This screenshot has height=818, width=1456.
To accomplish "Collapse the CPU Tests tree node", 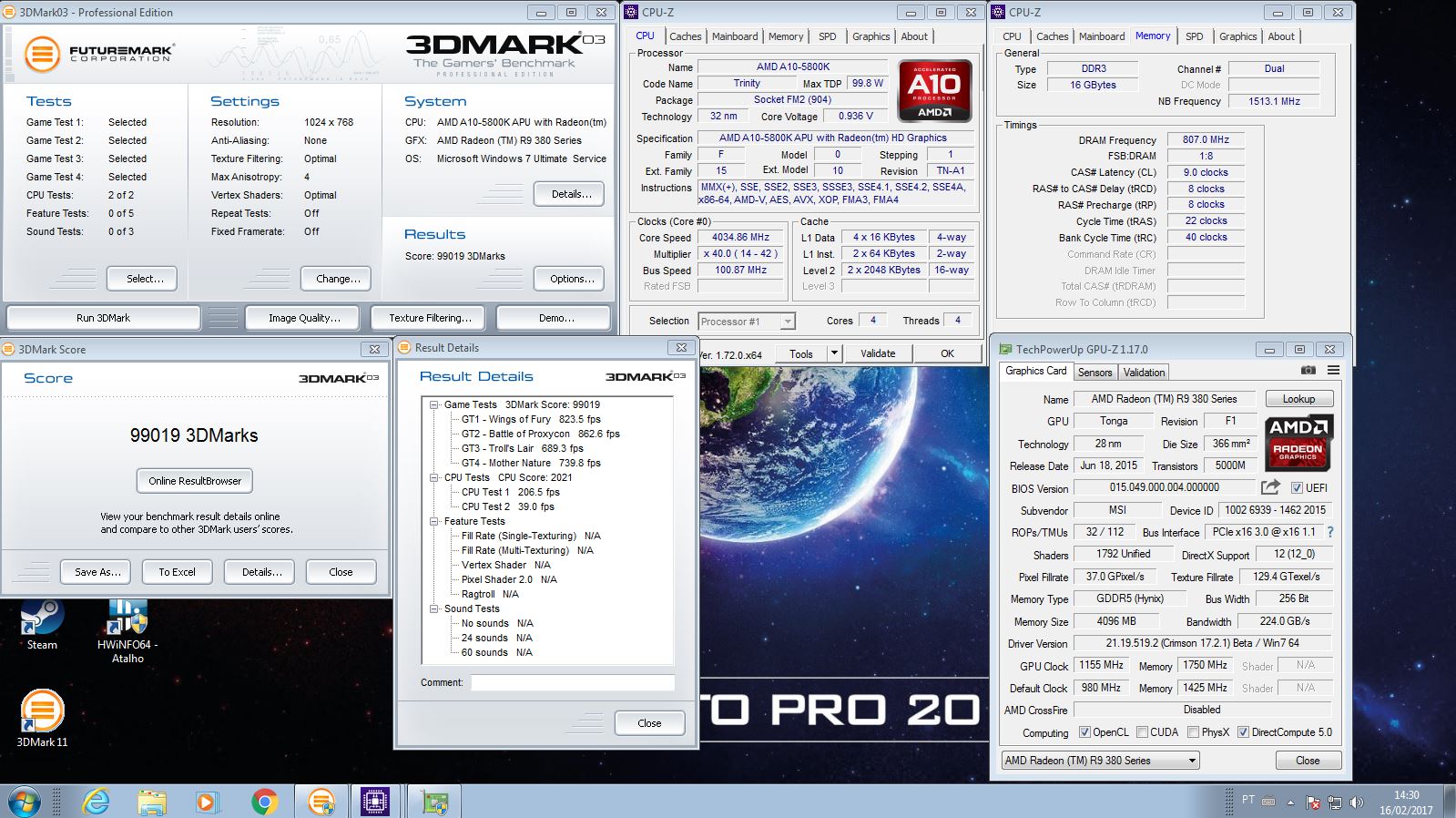I will click(434, 477).
